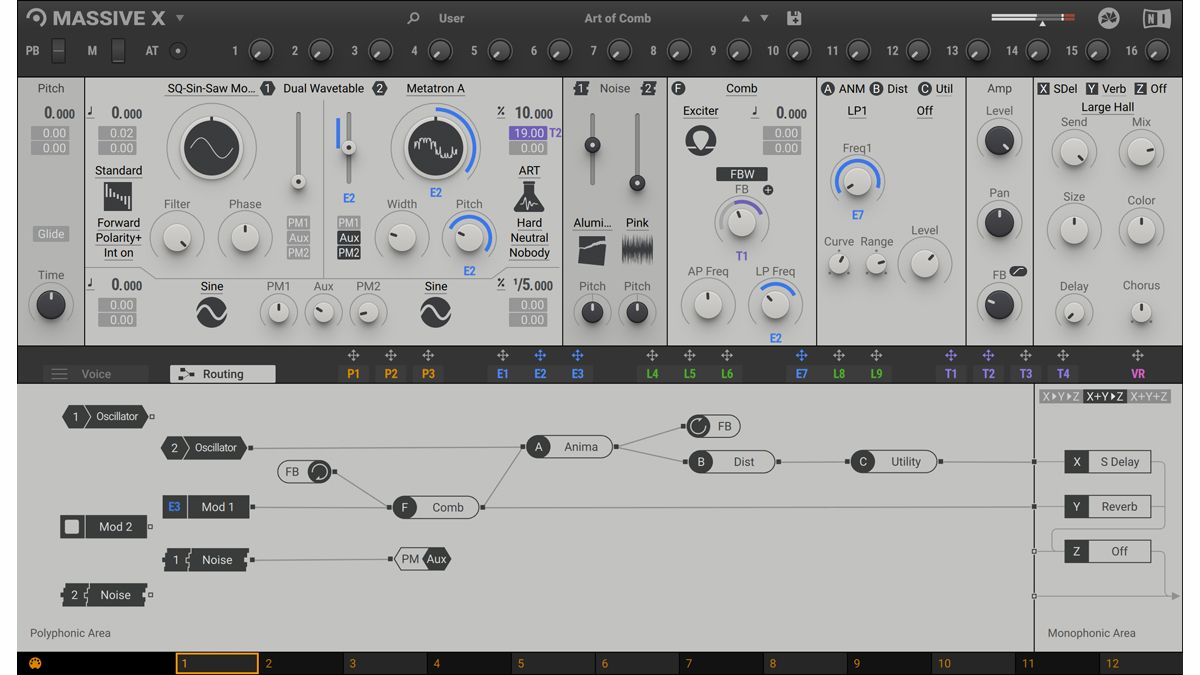The image size is (1200, 675).
Task: Select the Verb effect tab
Action: [x=1105, y=88]
